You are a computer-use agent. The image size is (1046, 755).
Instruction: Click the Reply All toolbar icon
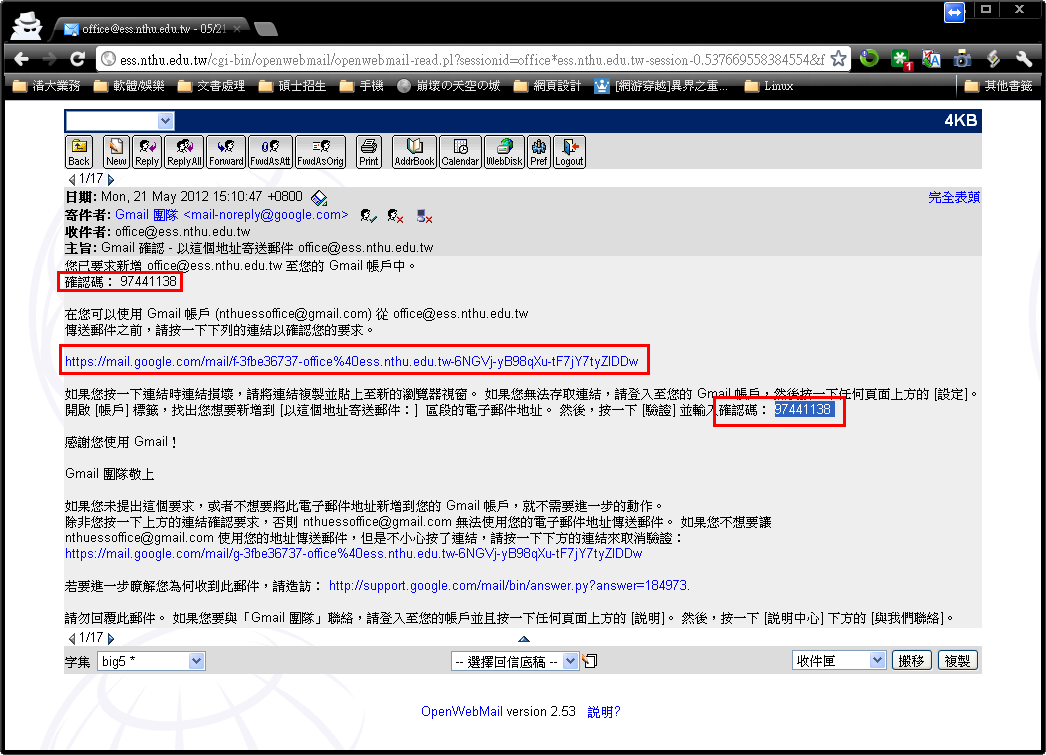click(184, 152)
